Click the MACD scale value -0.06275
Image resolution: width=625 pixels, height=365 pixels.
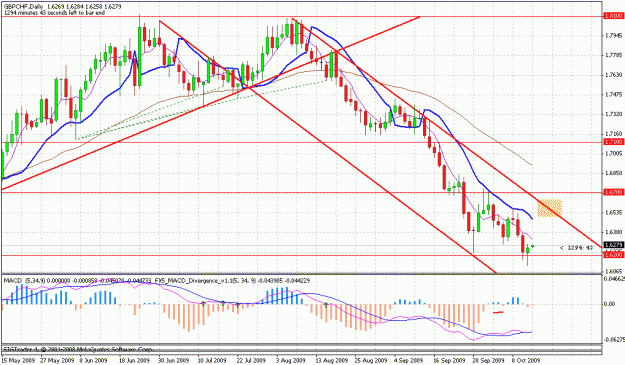pos(614,340)
